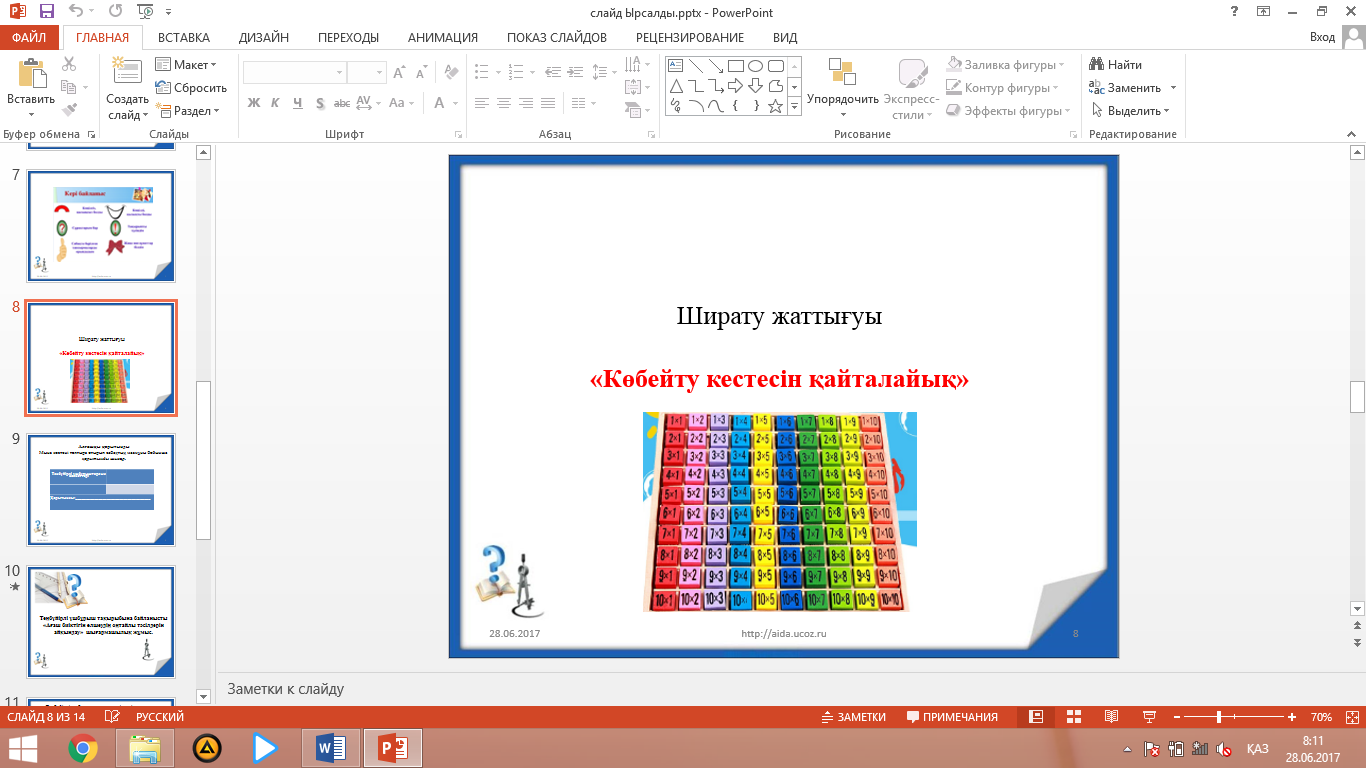
Task: Open the Выделить select dropdown
Action: (x=1133, y=111)
